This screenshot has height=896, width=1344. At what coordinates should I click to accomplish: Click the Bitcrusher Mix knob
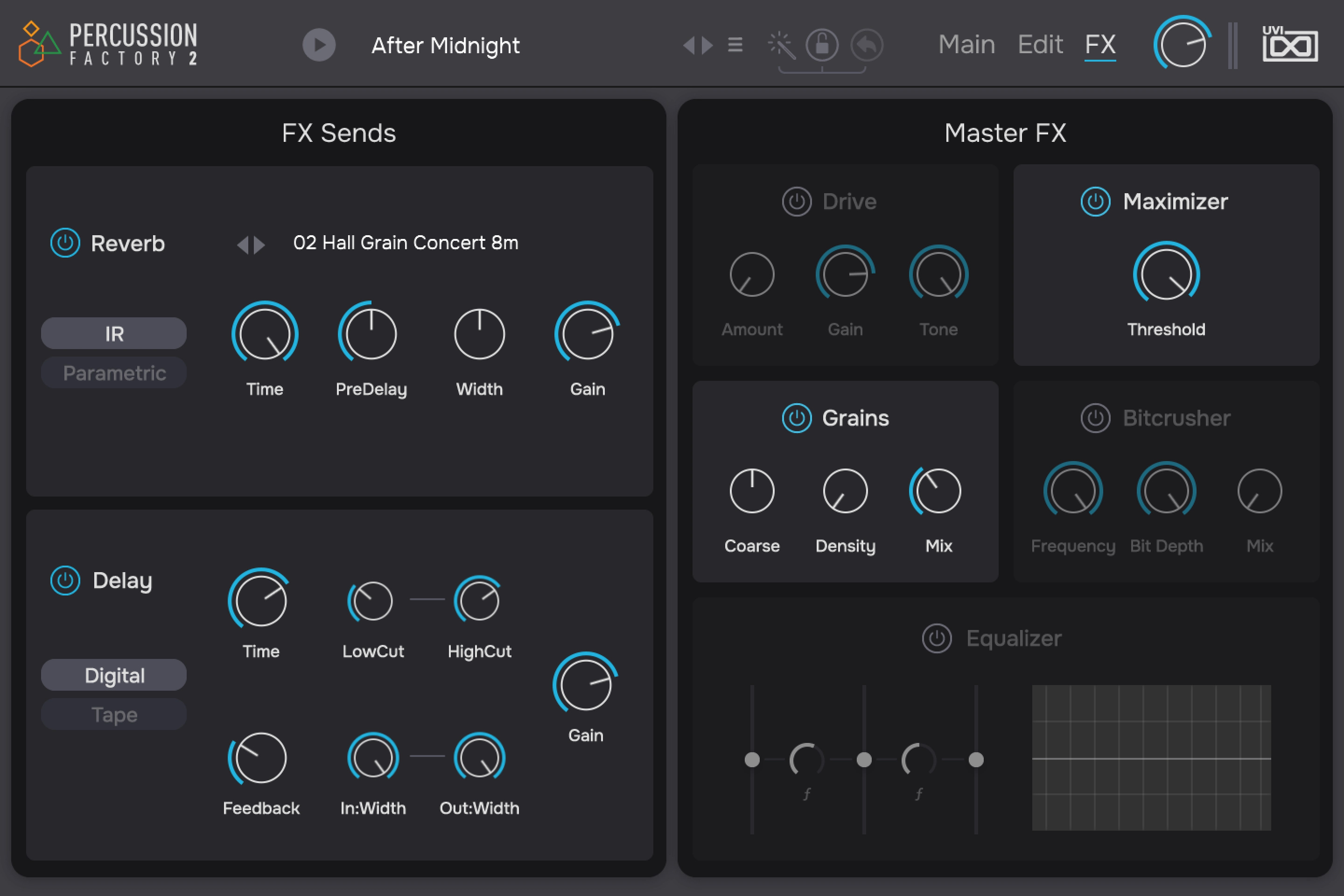click(1260, 491)
